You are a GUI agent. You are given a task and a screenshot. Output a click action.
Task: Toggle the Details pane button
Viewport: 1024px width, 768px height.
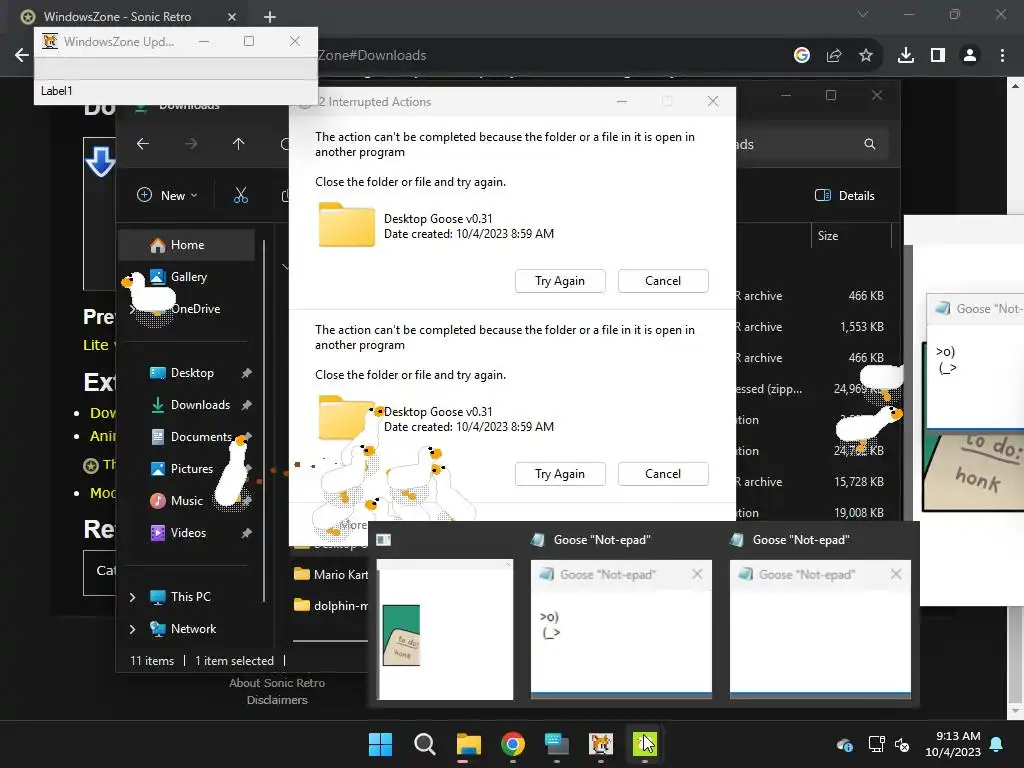coord(844,195)
